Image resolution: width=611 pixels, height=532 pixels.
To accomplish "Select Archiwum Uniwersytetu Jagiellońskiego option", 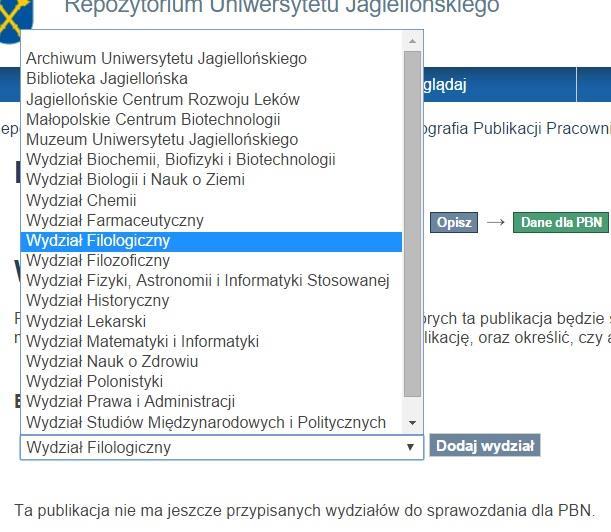I will (x=211, y=58).
